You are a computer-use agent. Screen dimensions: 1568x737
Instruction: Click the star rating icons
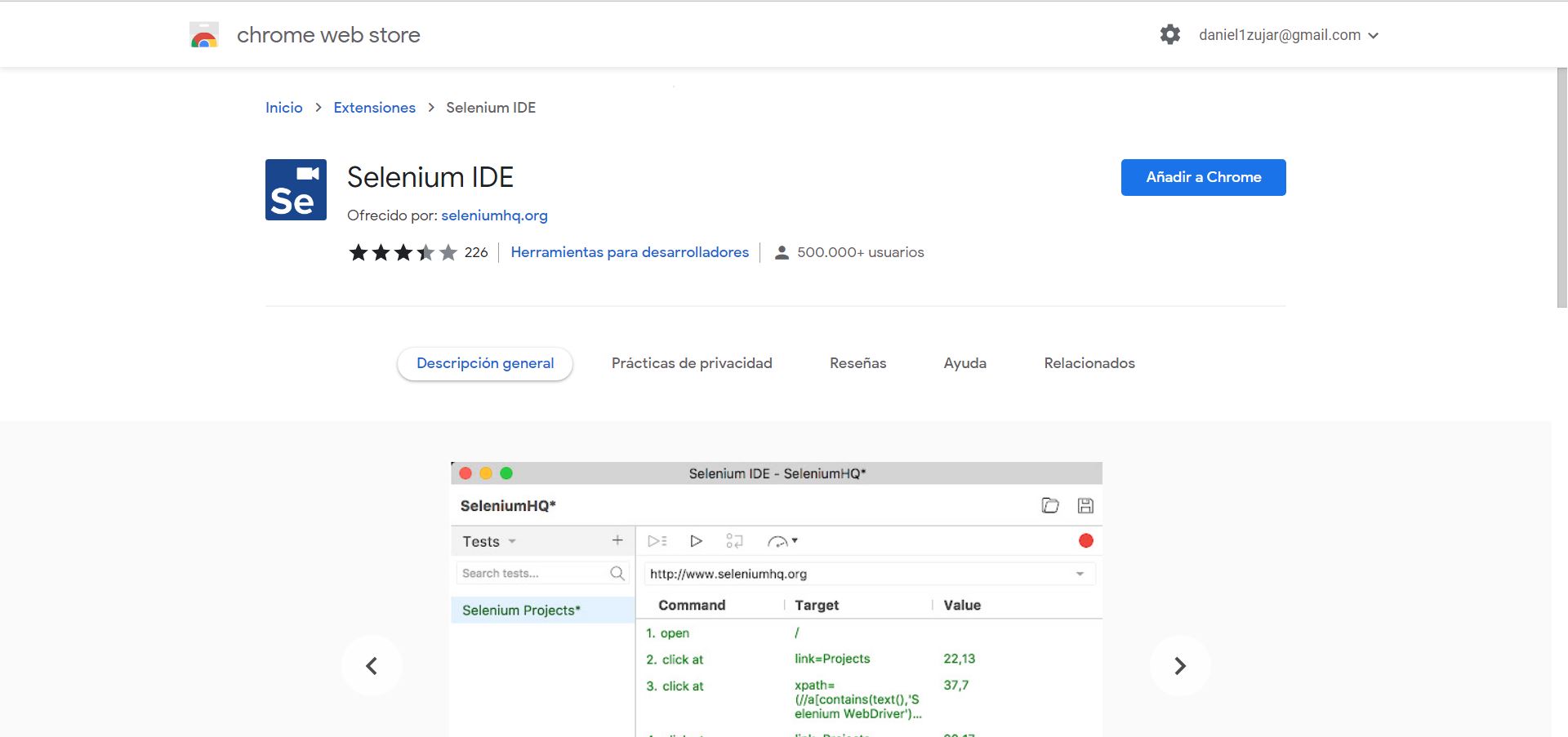coord(403,252)
